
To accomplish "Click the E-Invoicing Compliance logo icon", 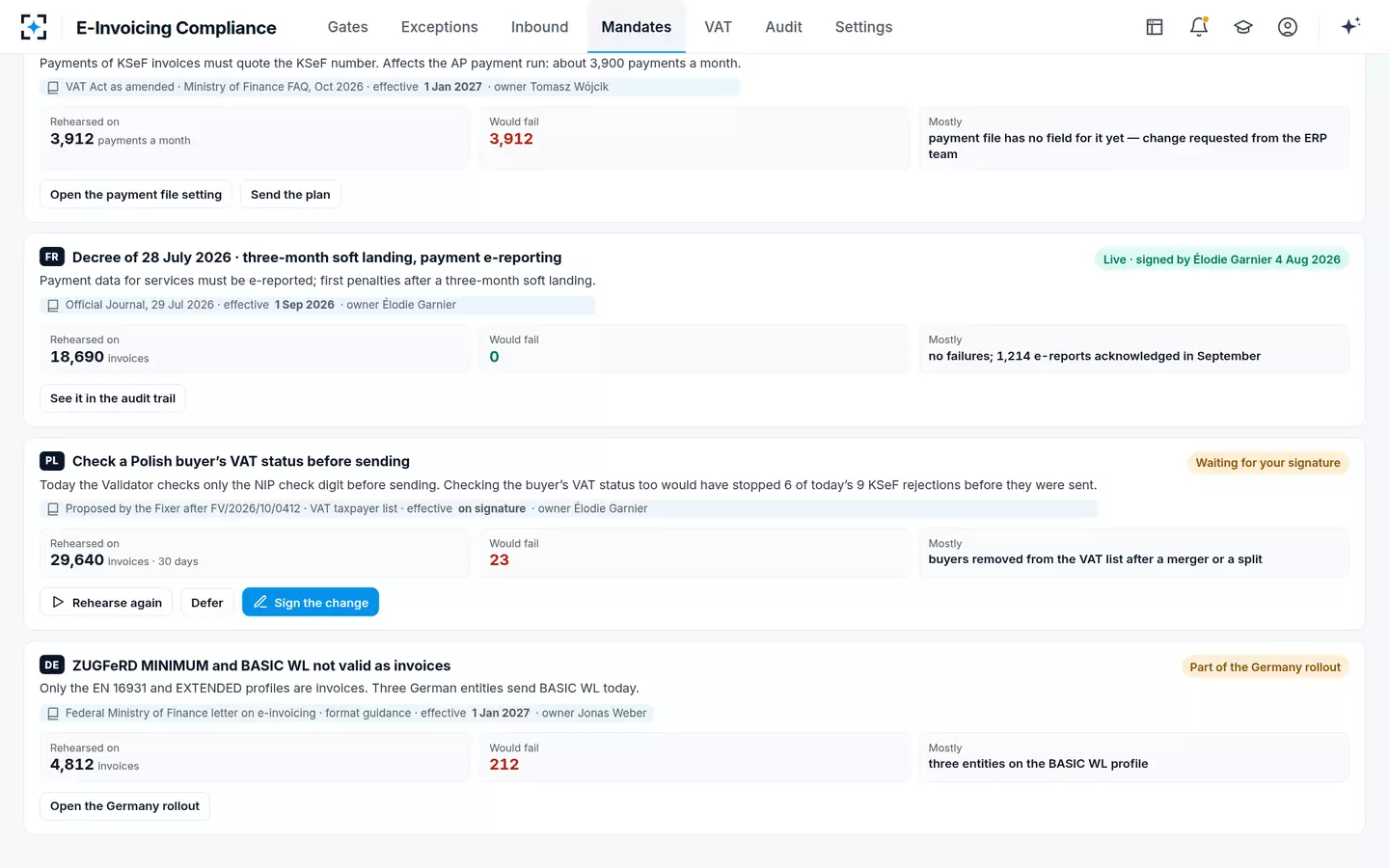I will (34, 27).
